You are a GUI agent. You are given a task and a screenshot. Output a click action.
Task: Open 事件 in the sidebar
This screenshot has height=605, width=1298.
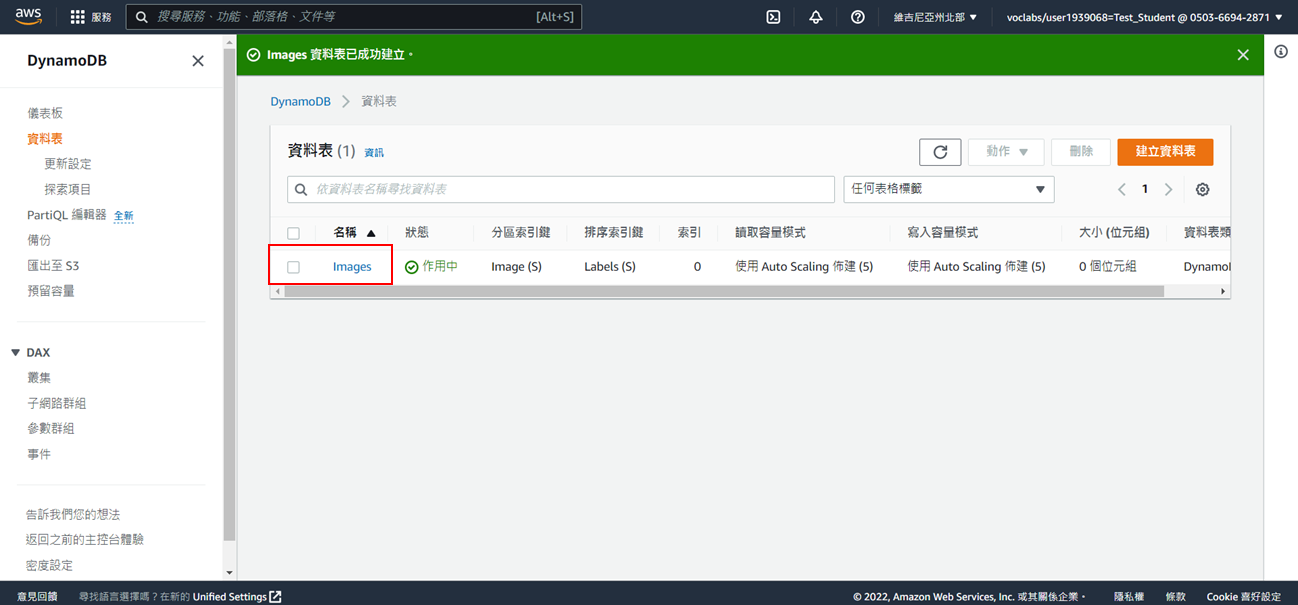[39, 454]
